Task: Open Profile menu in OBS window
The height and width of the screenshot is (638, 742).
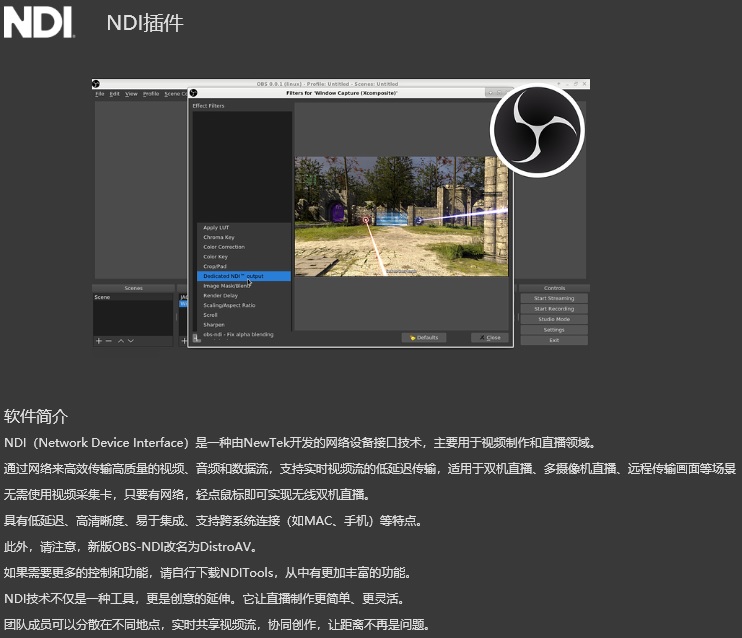Action: point(151,94)
